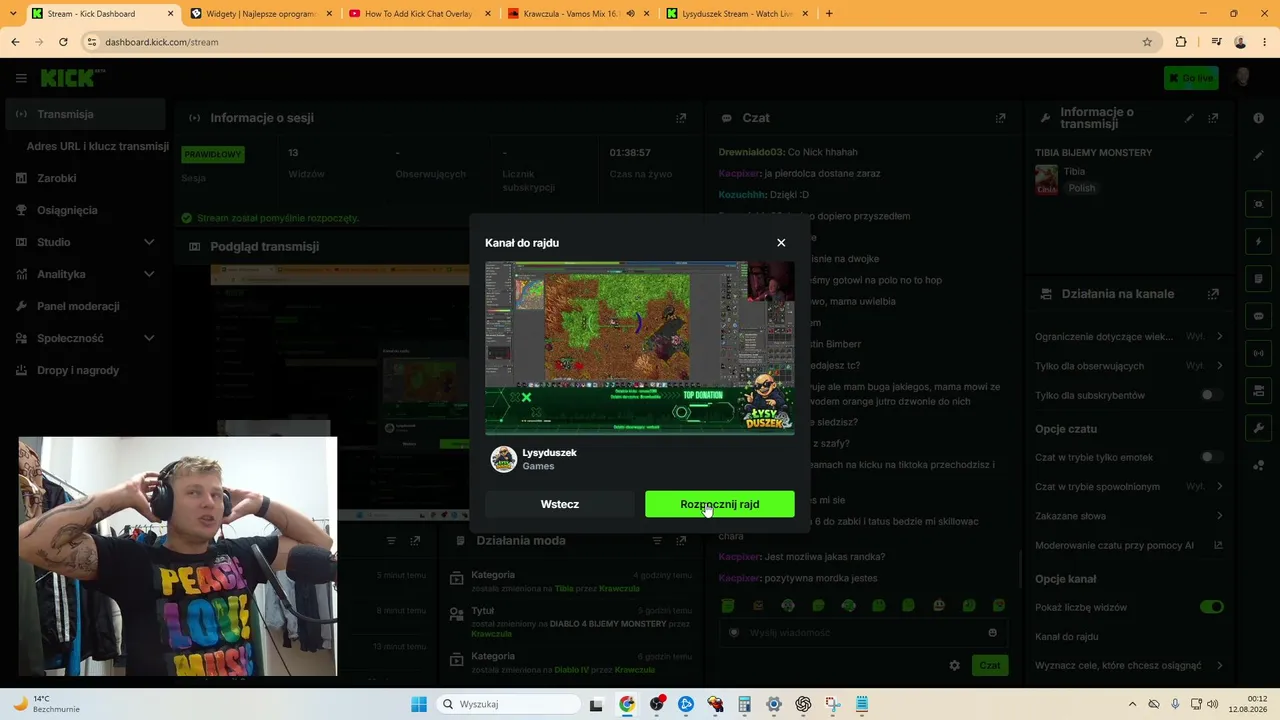The width and height of the screenshot is (1280, 720).
Task: Reload the dashboard page
Action: point(63,42)
